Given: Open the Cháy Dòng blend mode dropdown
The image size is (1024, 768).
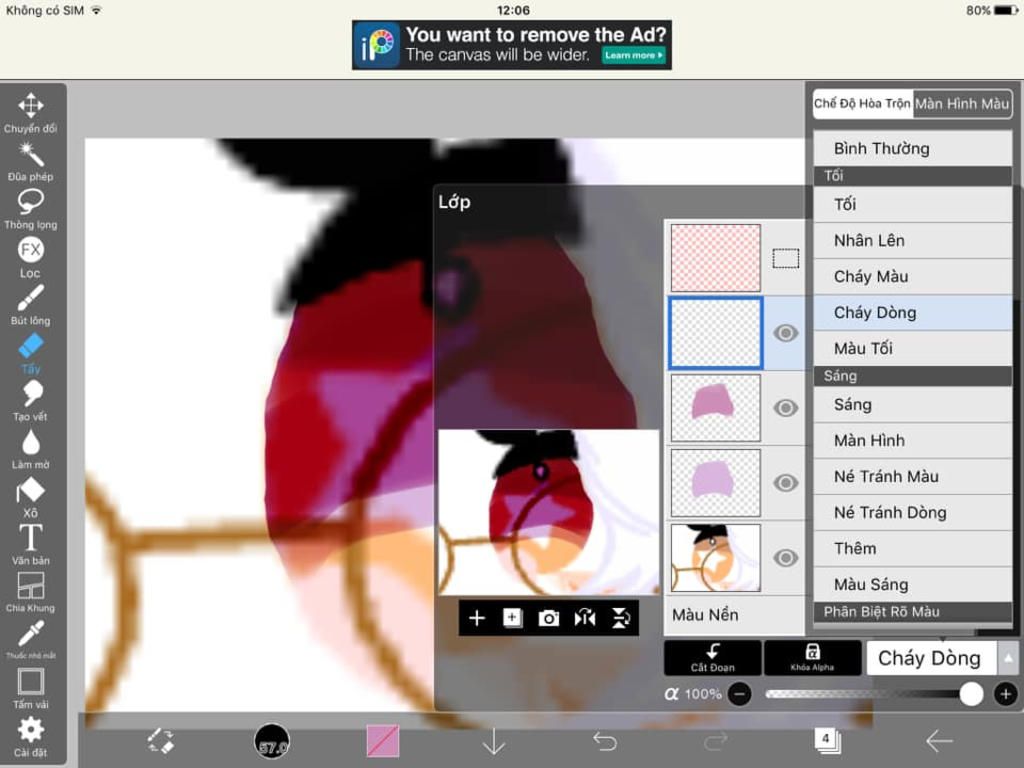Looking at the screenshot, I should [x=931, y=658].
